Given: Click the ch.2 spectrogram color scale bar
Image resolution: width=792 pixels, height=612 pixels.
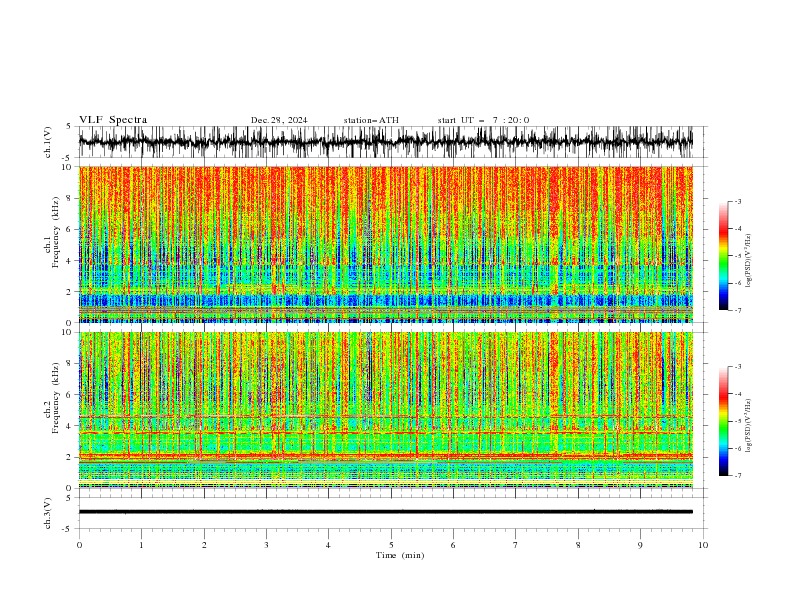Looking at the screenshot, I should click(723, 421).
